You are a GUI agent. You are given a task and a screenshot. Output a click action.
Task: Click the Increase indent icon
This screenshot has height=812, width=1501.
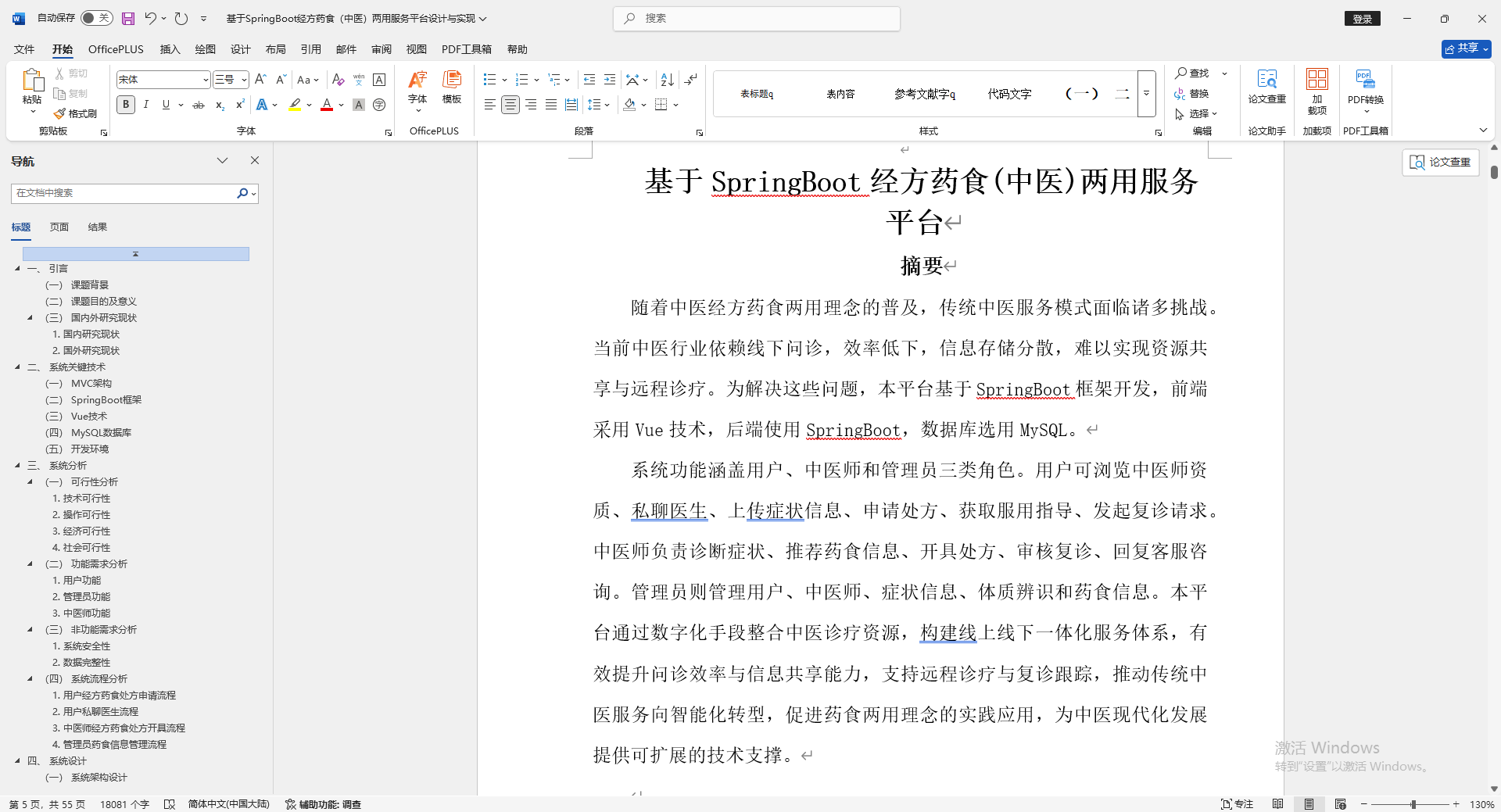pos(610,80)
